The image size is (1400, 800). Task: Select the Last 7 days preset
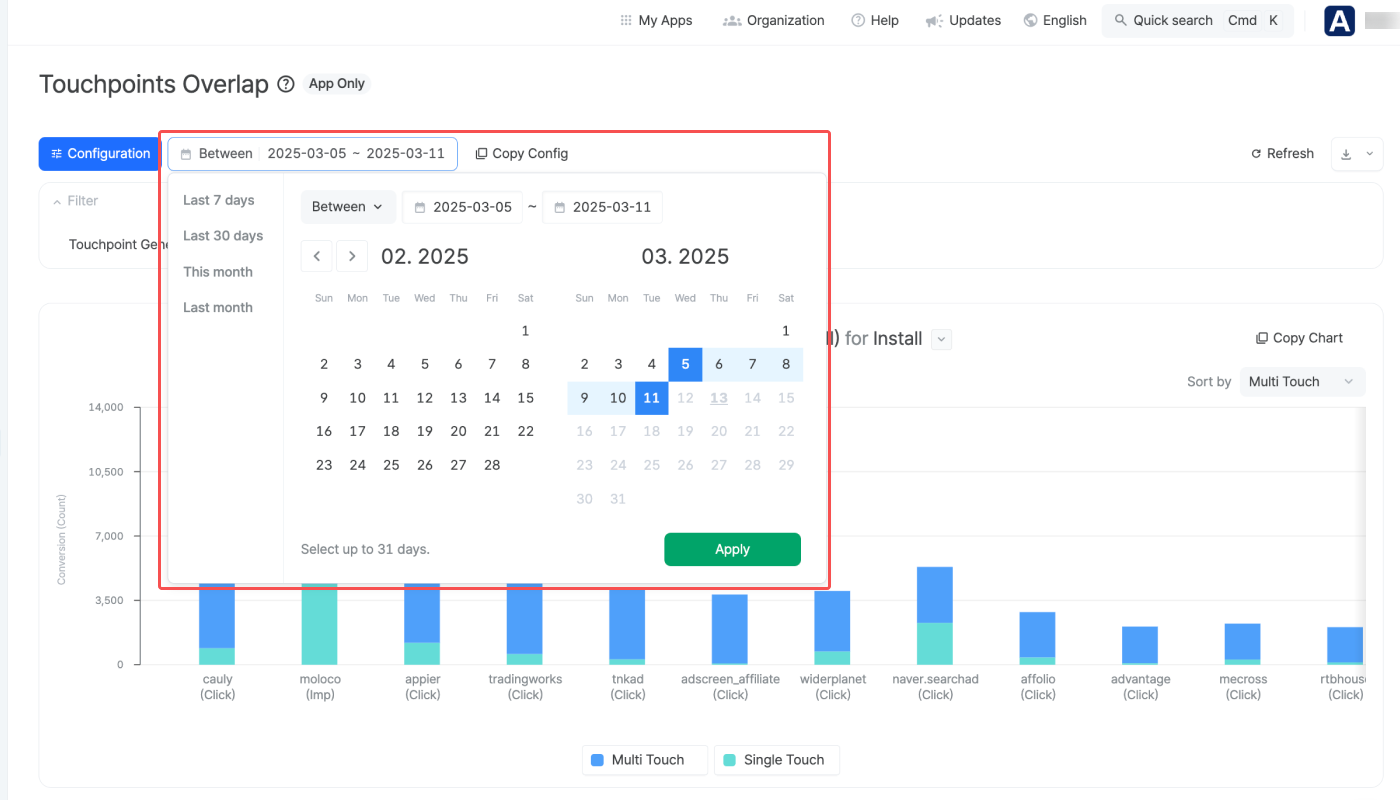coord(218,200)
